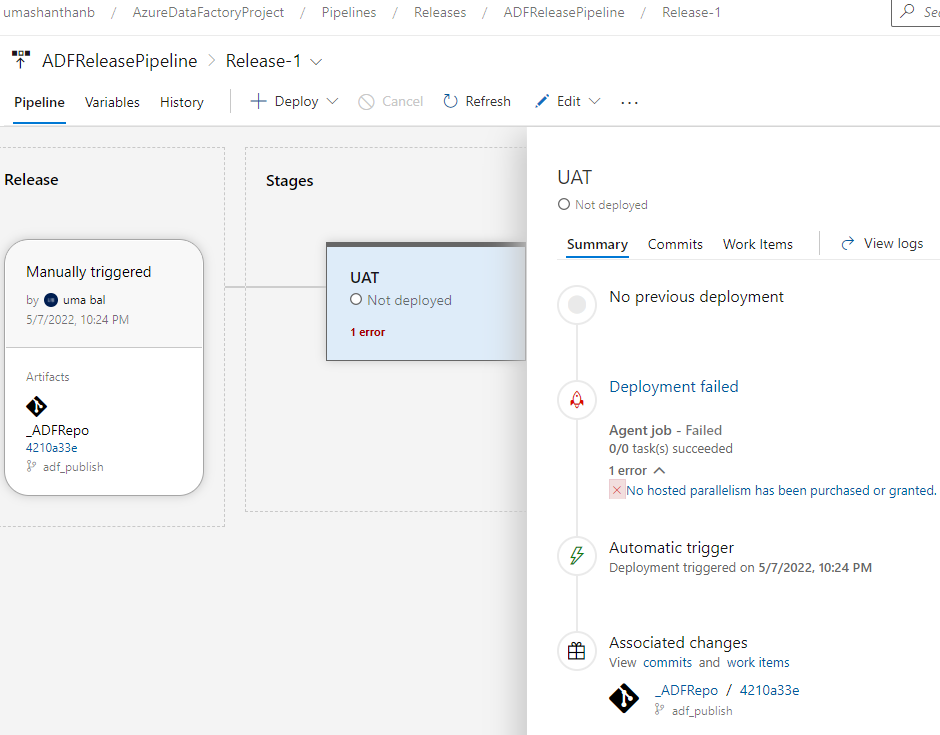Open the more options ellipsis menu
This screenshot has height=735, width=940.
point(629,103)
